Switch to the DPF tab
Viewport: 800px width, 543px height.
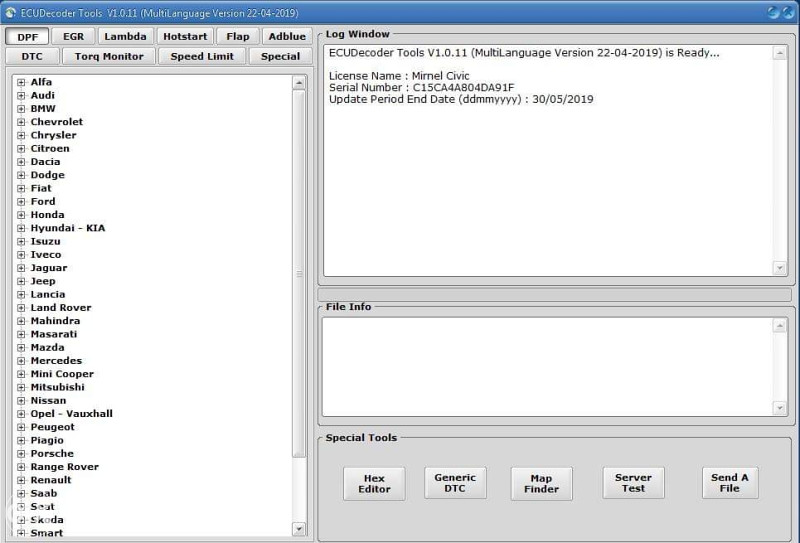[28, 37]
